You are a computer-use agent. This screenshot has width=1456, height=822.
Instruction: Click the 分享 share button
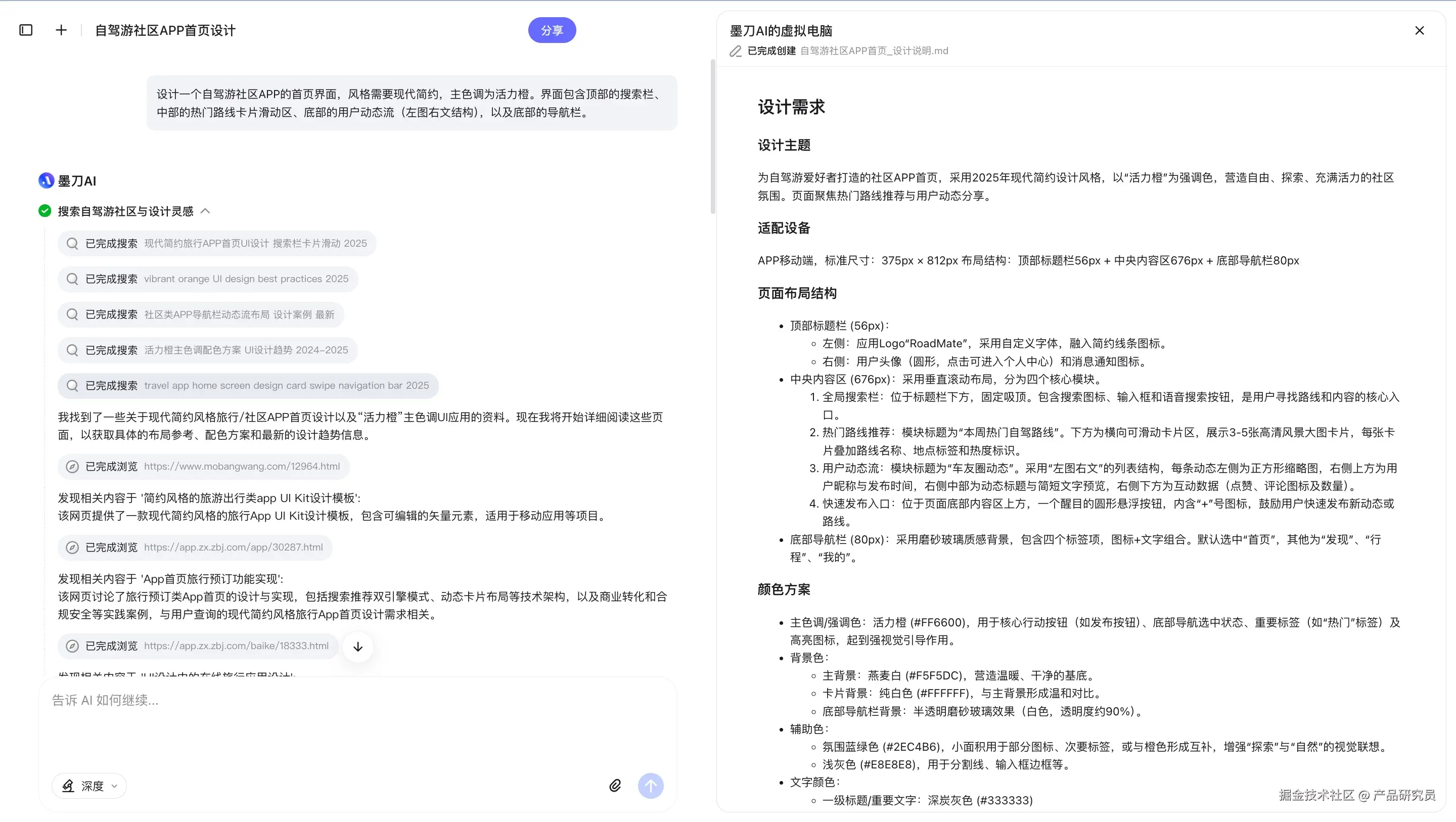click(552, 30)
